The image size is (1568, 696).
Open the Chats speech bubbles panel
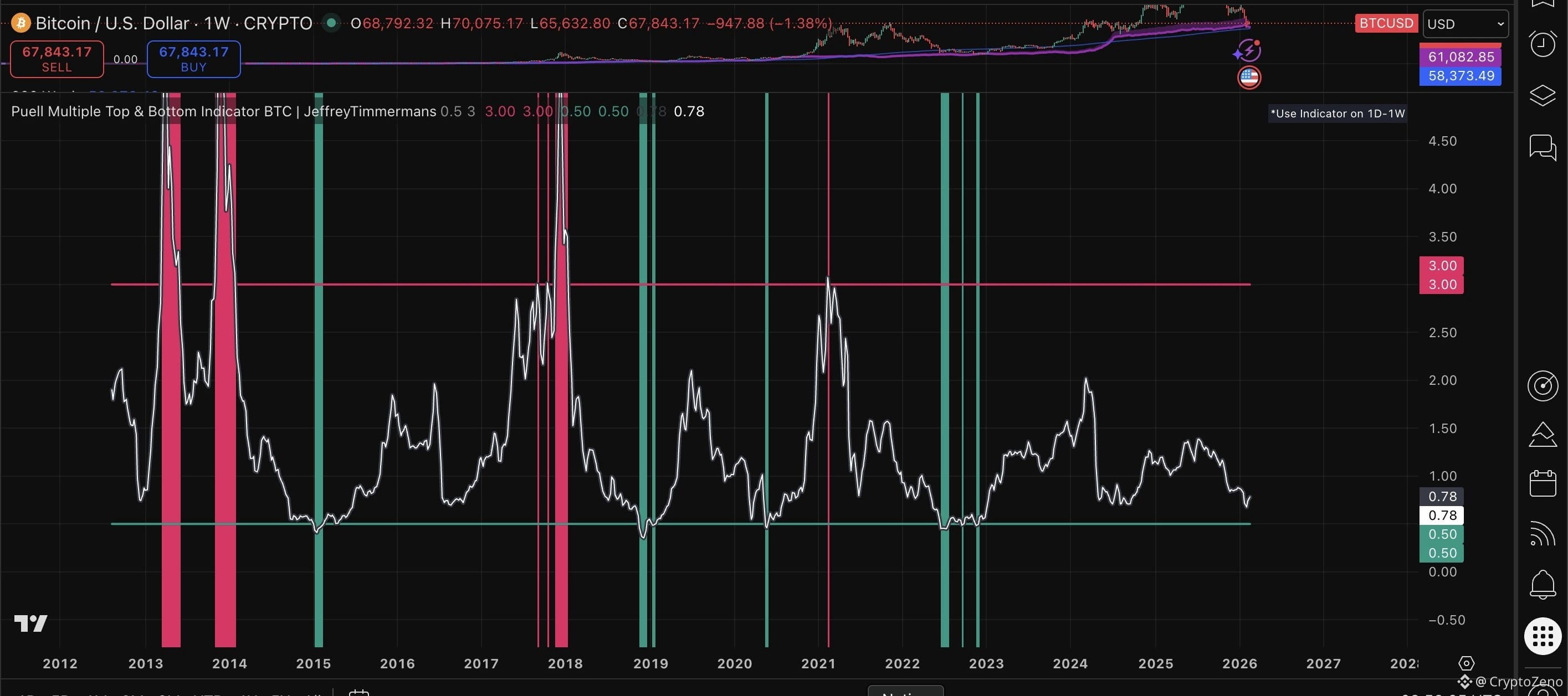1542,147
